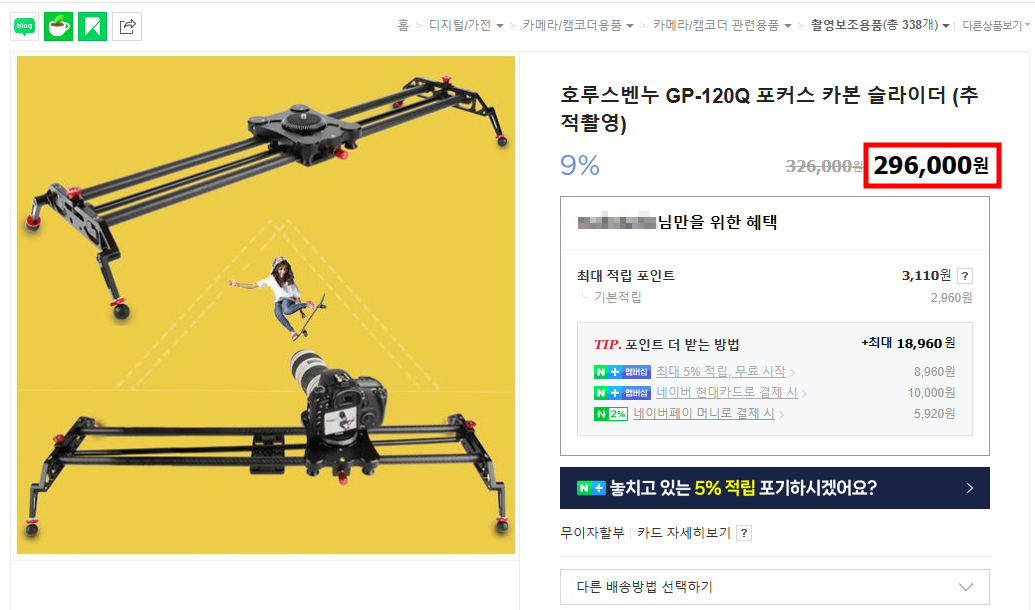Open 네이버 현대카드로 결제 시 link
This screenshot has height=610, width=1035.
tap(727, 393)
